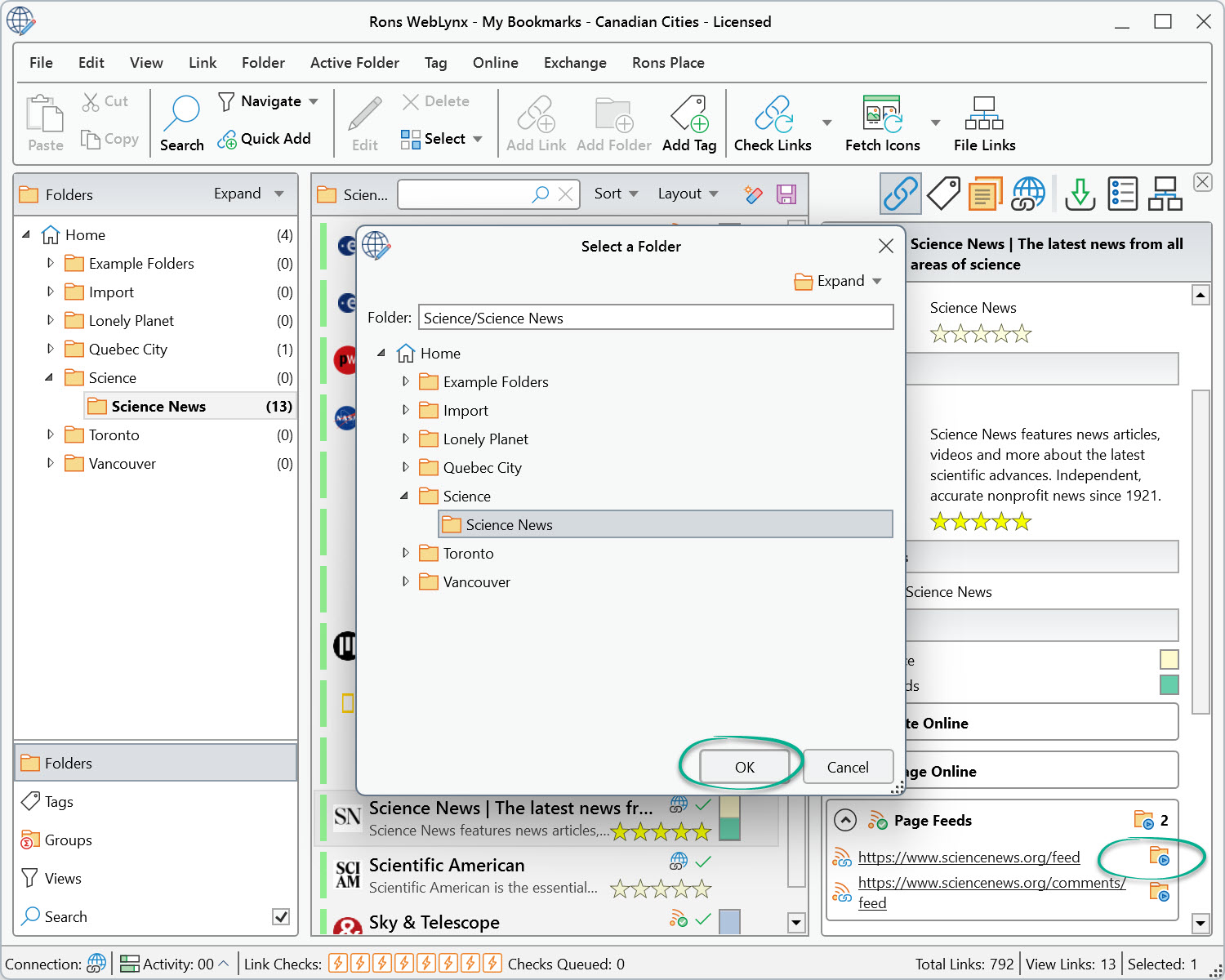The width and height of the screenshot is (1225, 980).
Task: Switch to the Tags tab in the sidebar
Action: (155, 802)
